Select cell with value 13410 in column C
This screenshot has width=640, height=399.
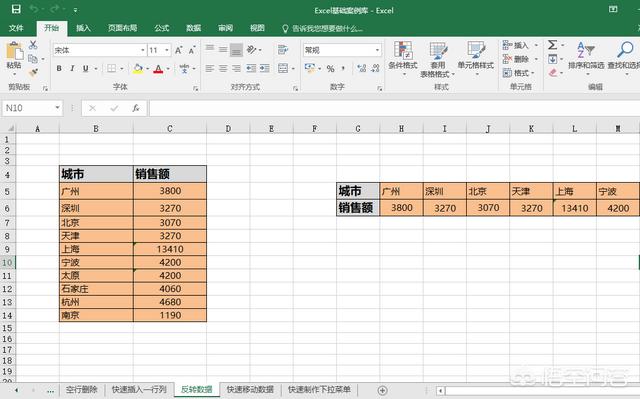point(170,249)
